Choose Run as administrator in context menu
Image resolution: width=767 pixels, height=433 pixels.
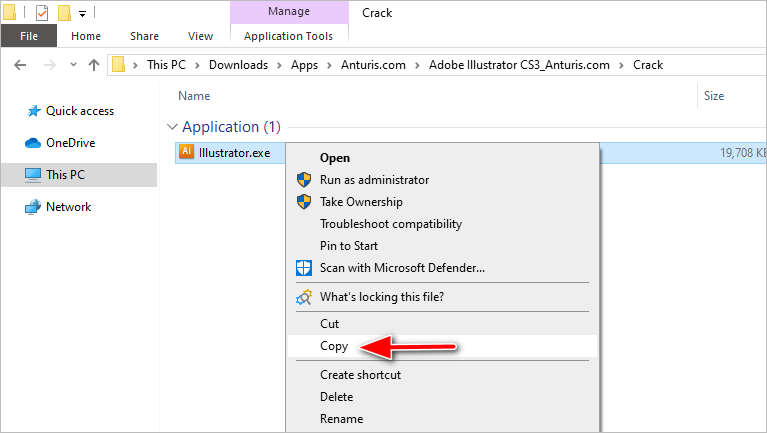tap(374, 180)
